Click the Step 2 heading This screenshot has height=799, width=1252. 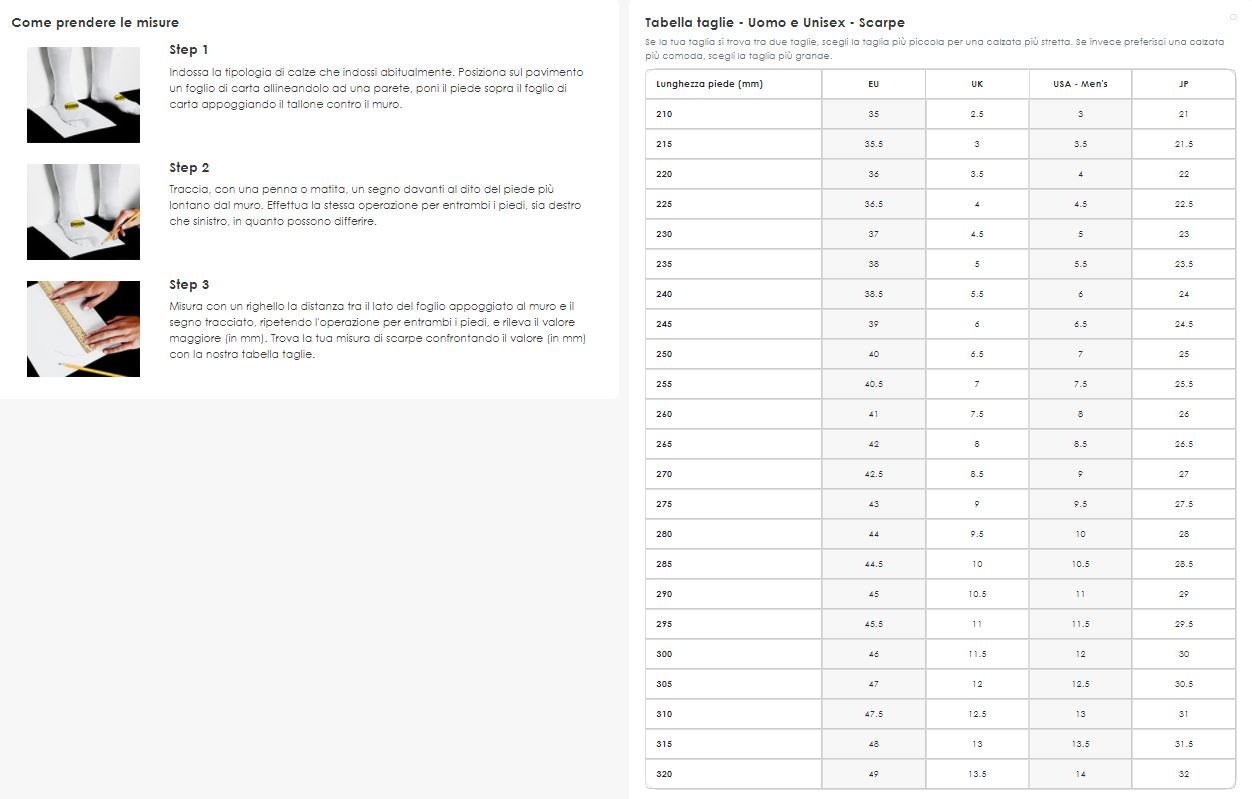click(189, 168)
